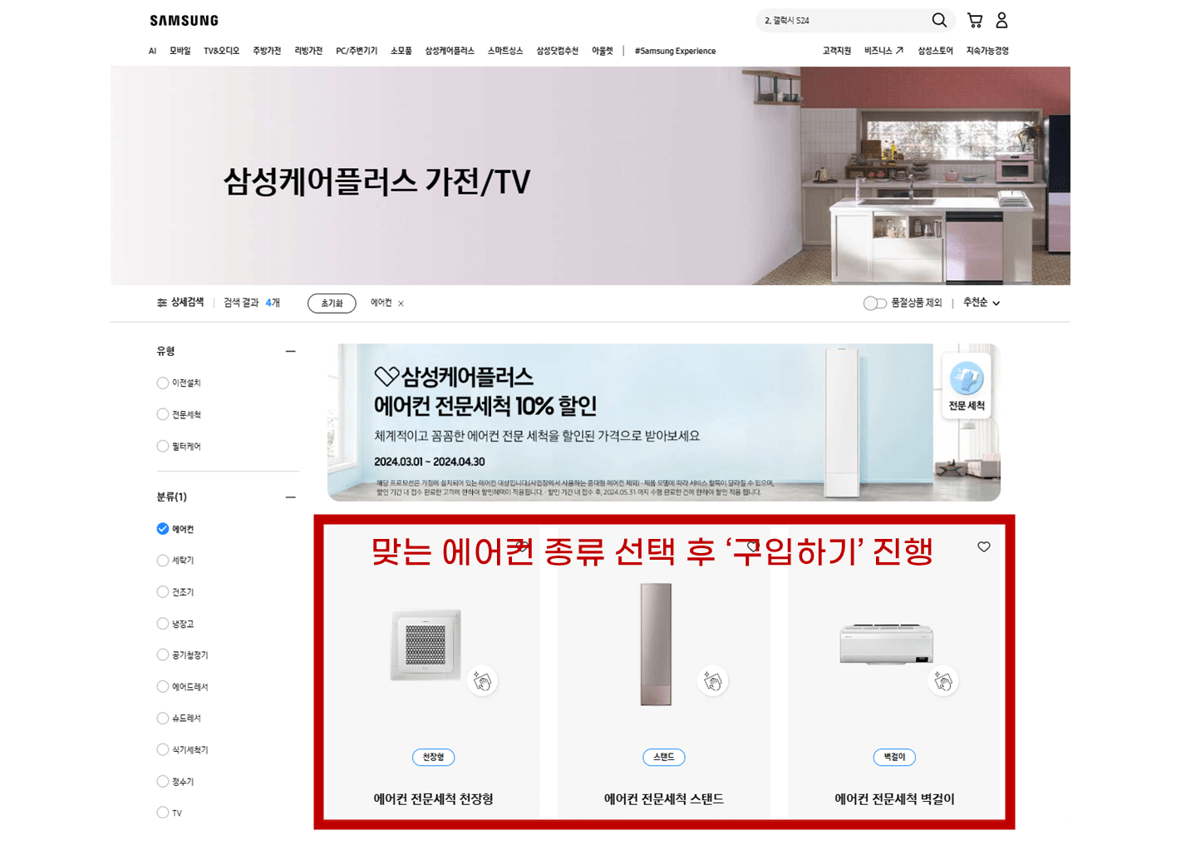Select the 필터케어 type option
The image size is (1181, 855).
[163, 446]
